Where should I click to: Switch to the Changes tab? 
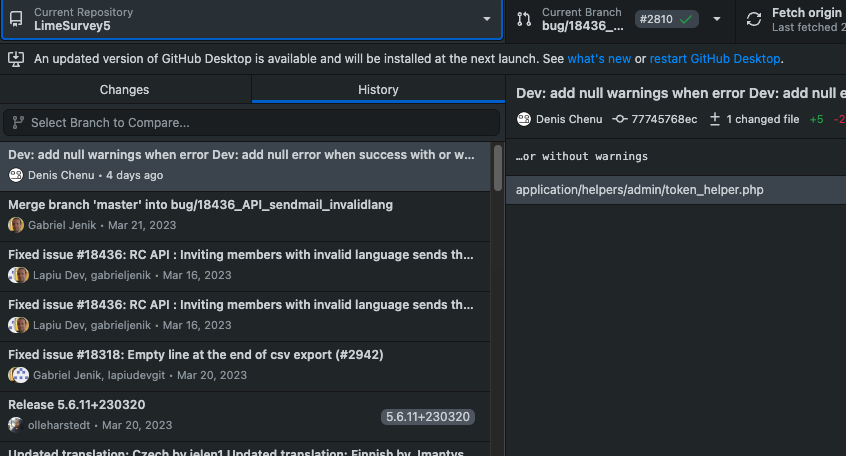[125, 90]
